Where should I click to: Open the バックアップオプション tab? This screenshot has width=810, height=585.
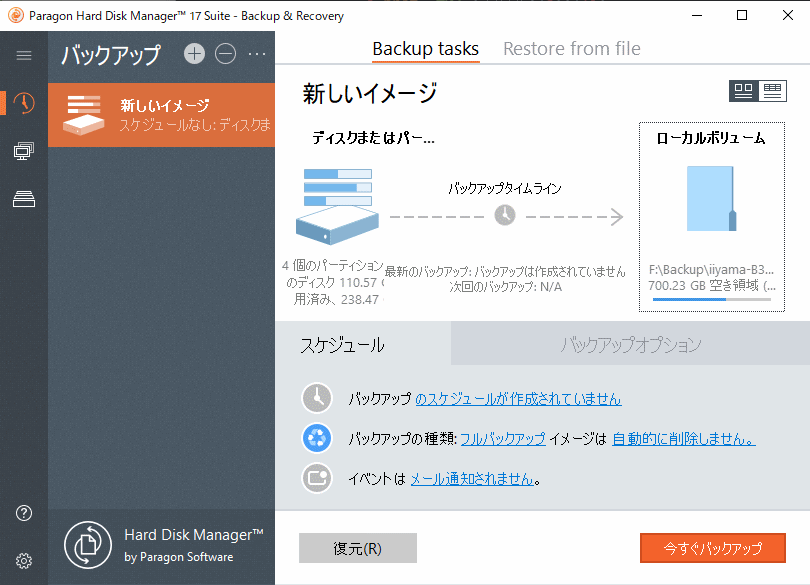630,345
